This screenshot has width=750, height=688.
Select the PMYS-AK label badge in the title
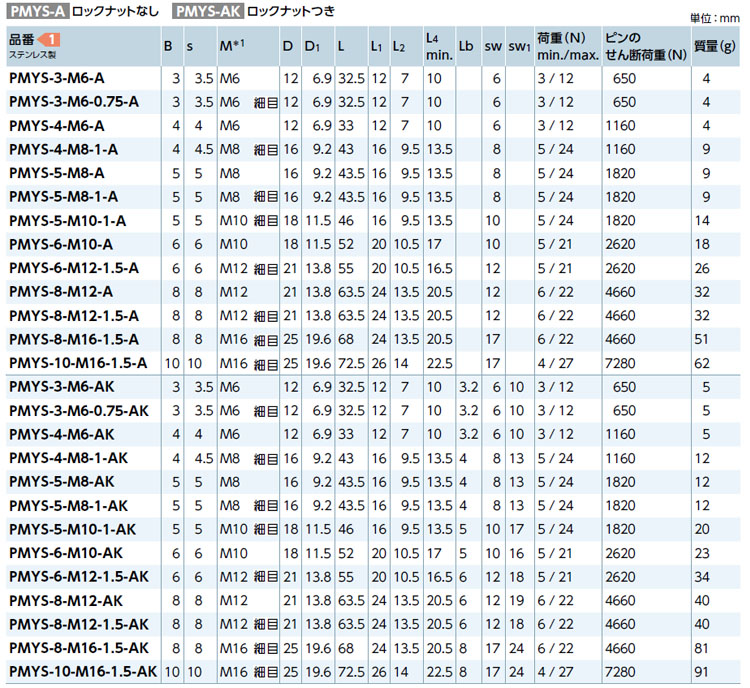(x=206, y=12)
